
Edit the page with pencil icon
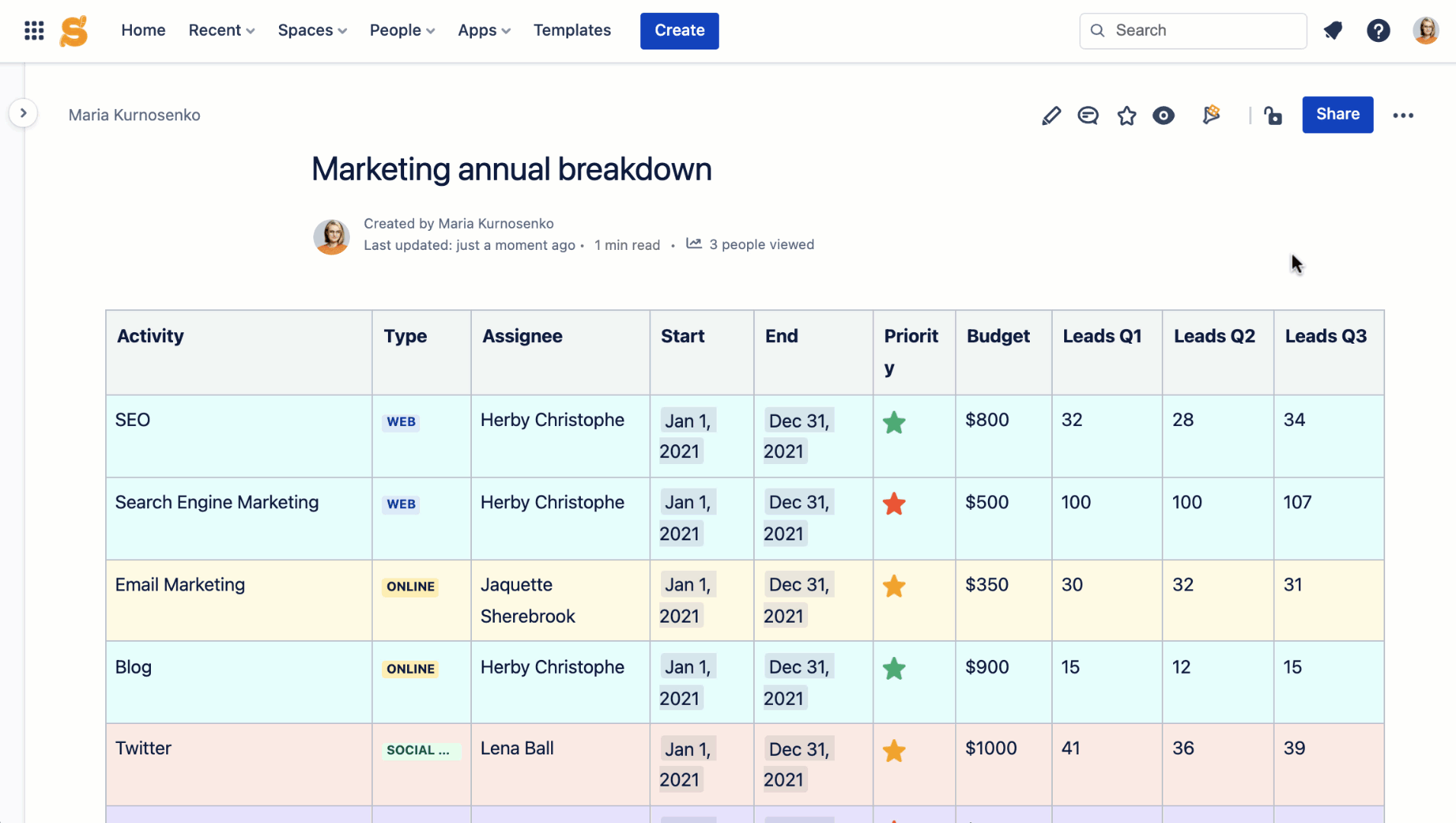coord(1051,115)
